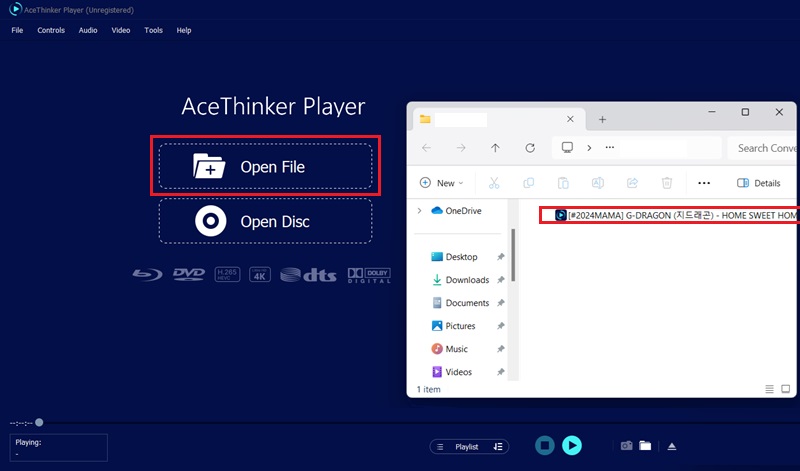Select Pictures in the navigation pane
Image resolution: width=800 pixels, height=471 pixels.
pos(453,326)
